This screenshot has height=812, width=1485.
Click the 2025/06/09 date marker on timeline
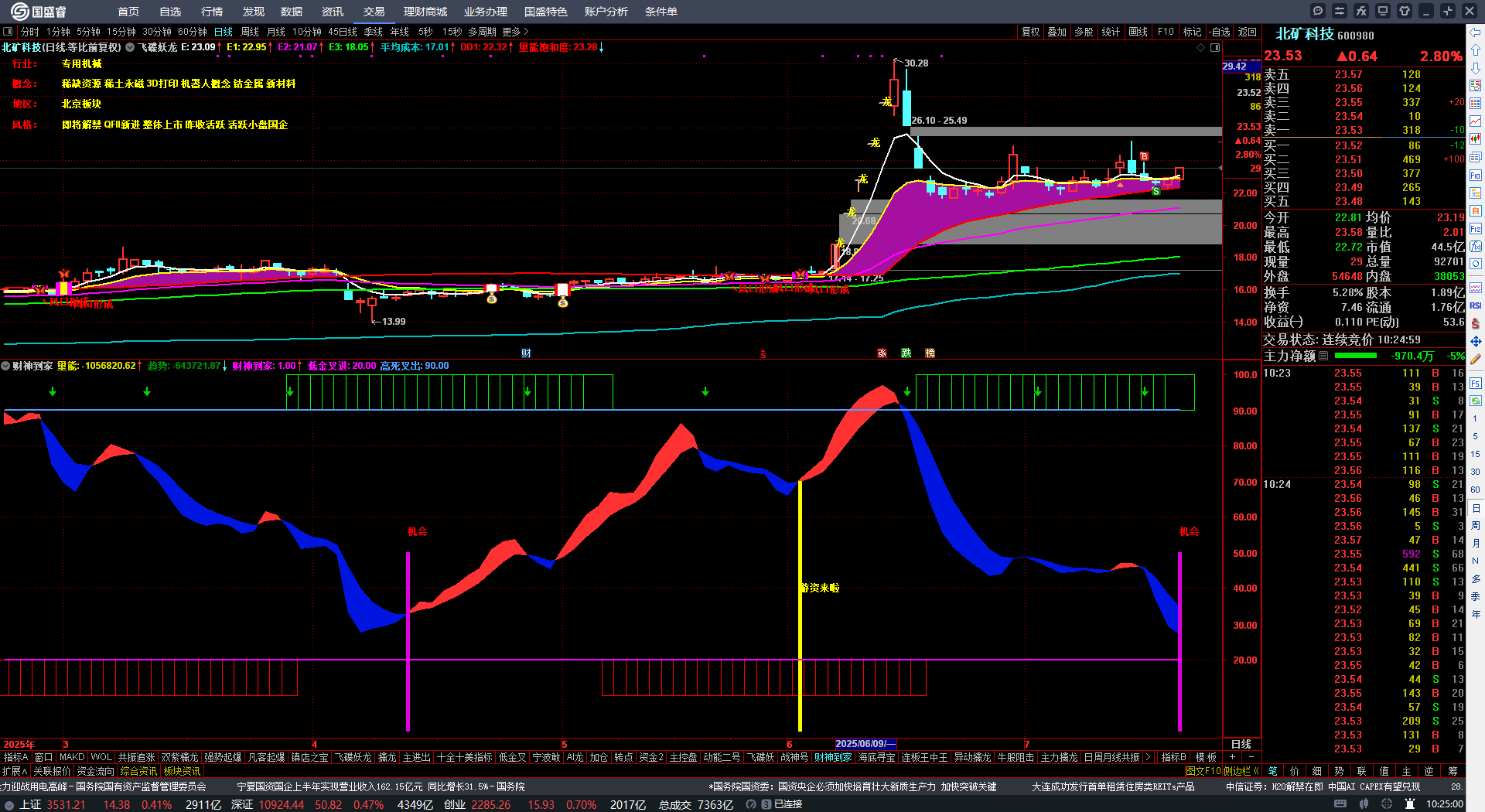(x=865, y=744)
